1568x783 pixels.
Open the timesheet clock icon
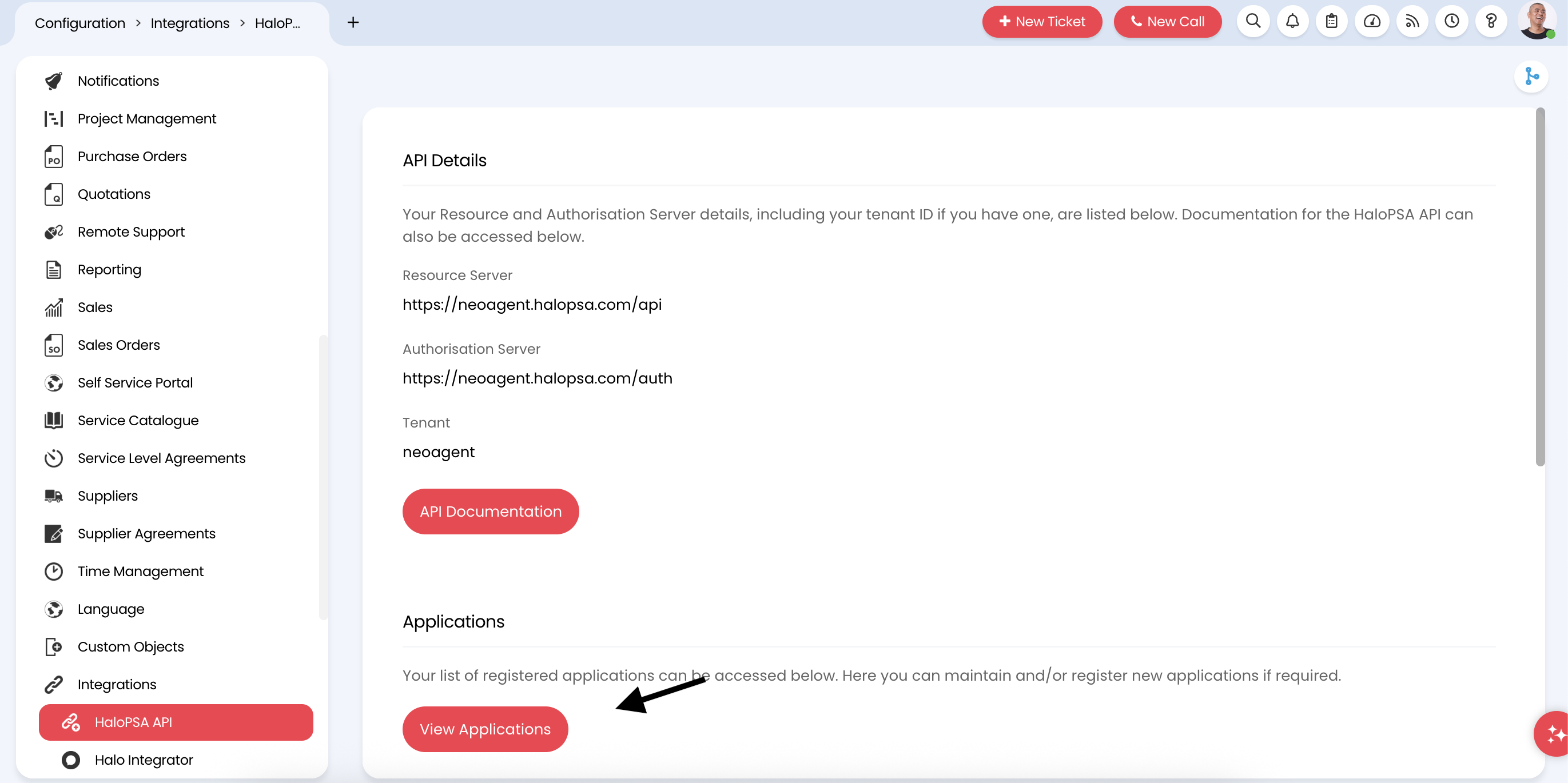pos(1452,21)
